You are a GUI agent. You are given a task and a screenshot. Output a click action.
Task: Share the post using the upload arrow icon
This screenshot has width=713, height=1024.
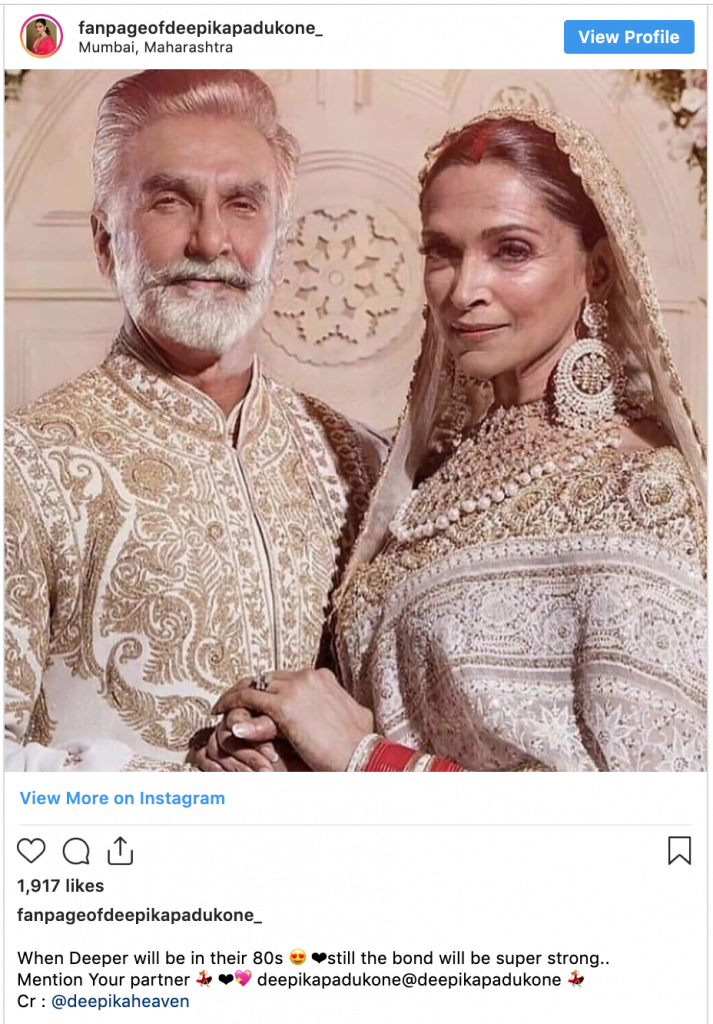pyautogui.click(x=120, y=851)
